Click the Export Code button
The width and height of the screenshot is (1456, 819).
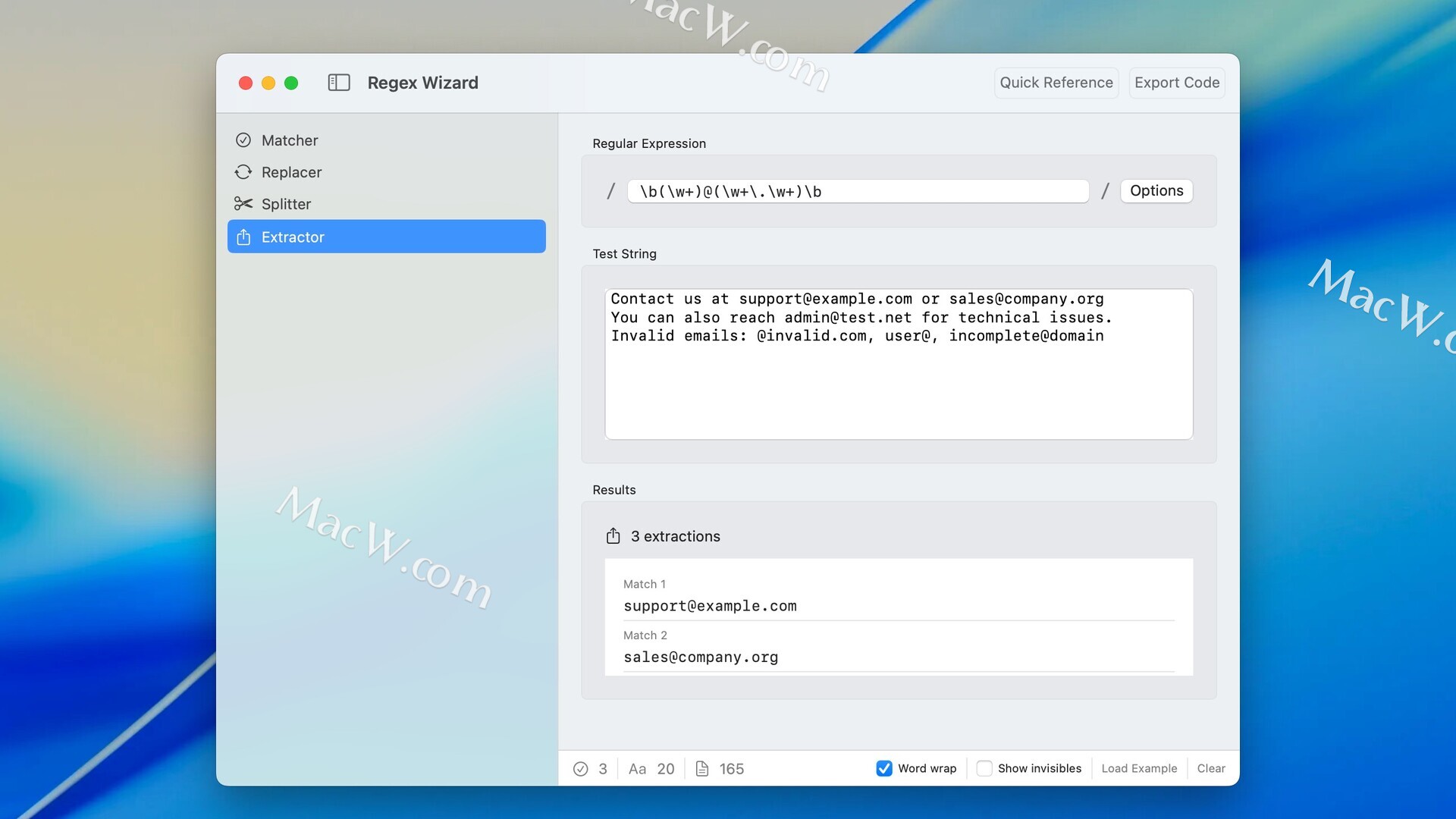pos(1176,83)
